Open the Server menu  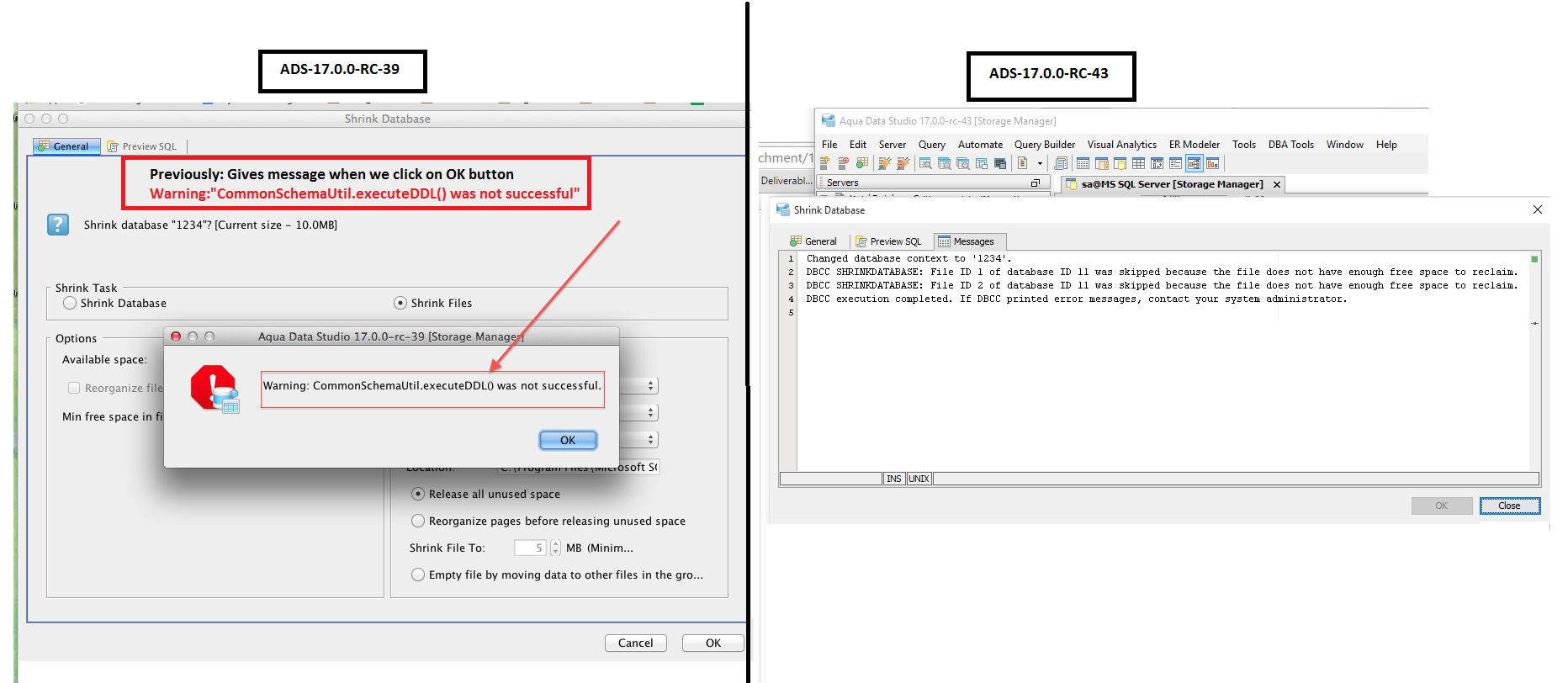coord(893,145)
